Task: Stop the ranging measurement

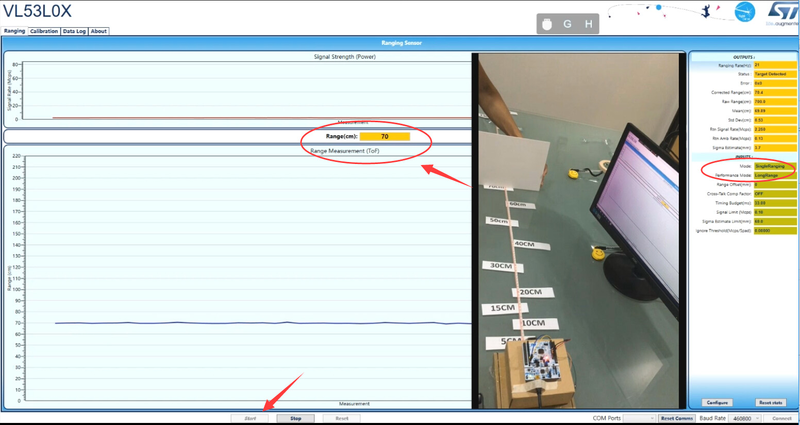Action: (296, 418)
